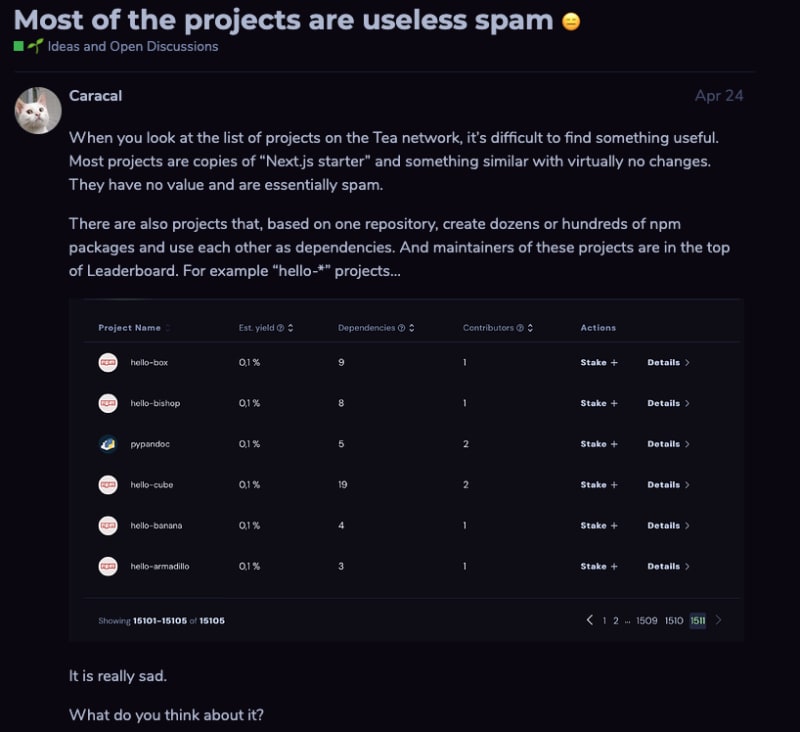The image size is (800, 732).
Task: Click Caracal's profile avatar
Action: (36, 109)
